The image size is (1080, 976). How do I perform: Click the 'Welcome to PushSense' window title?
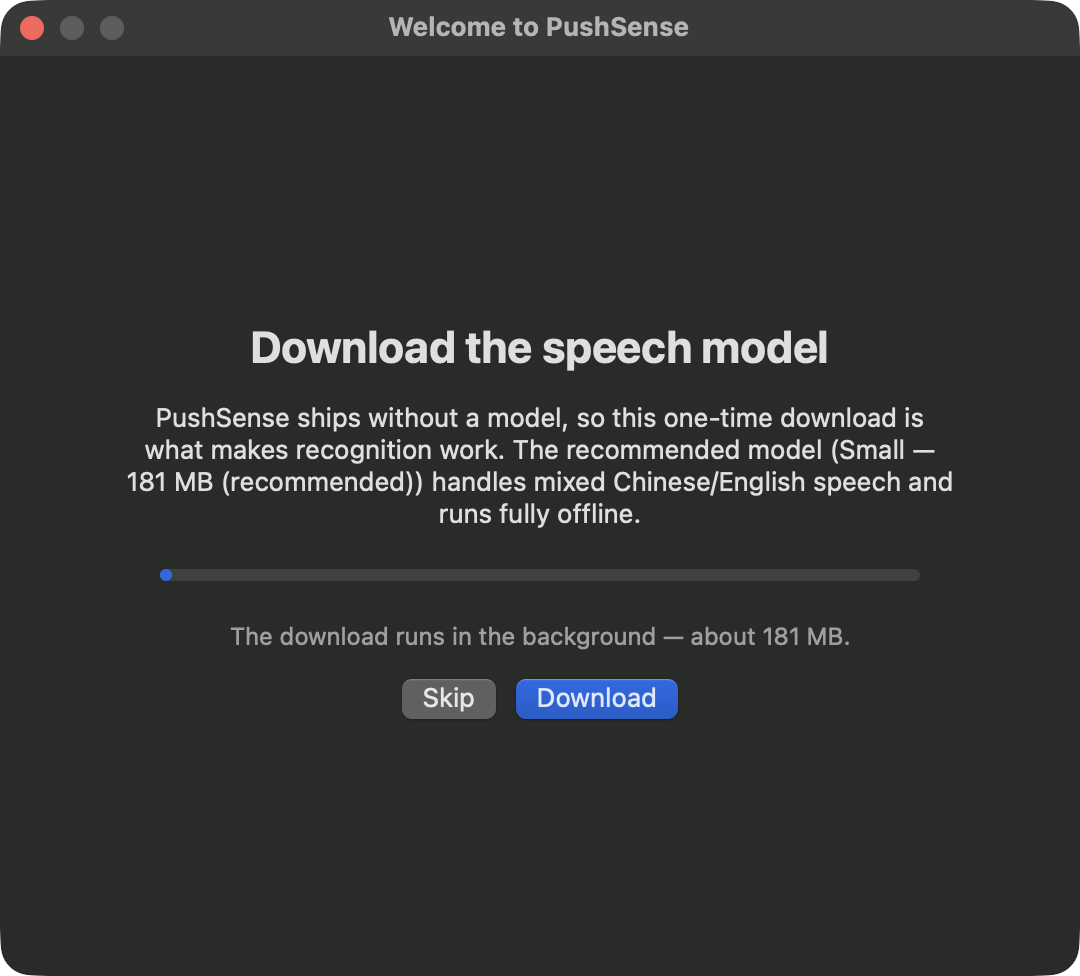(x=539, y=27)
